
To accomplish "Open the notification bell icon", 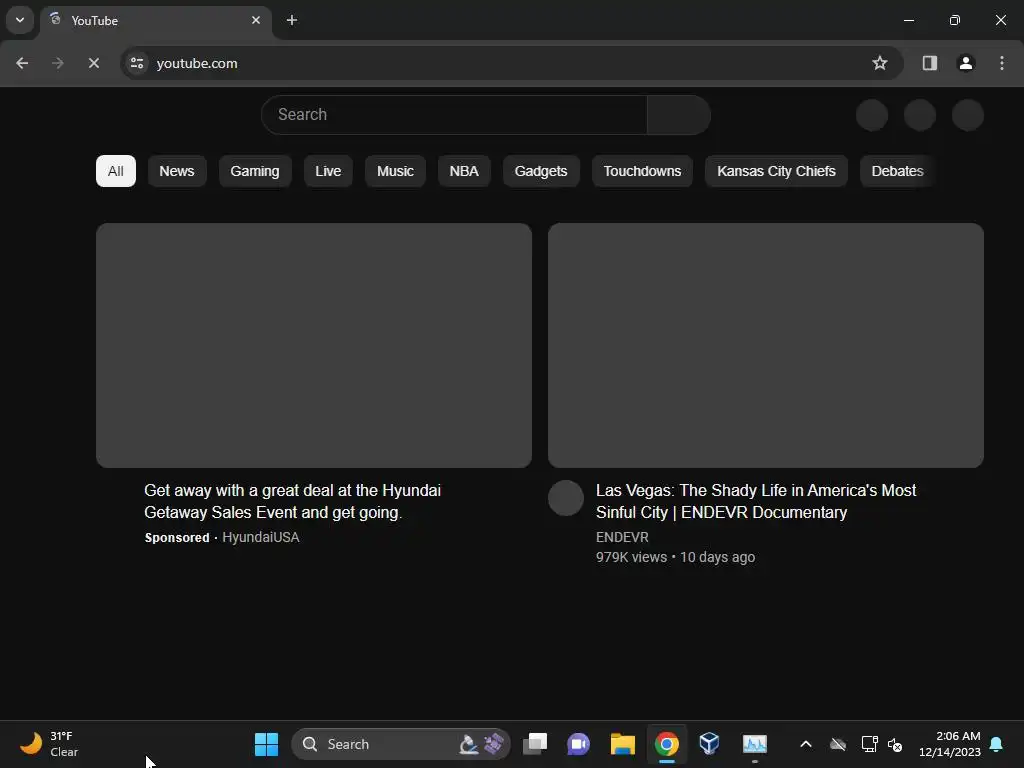I will (x=996, y=744).
